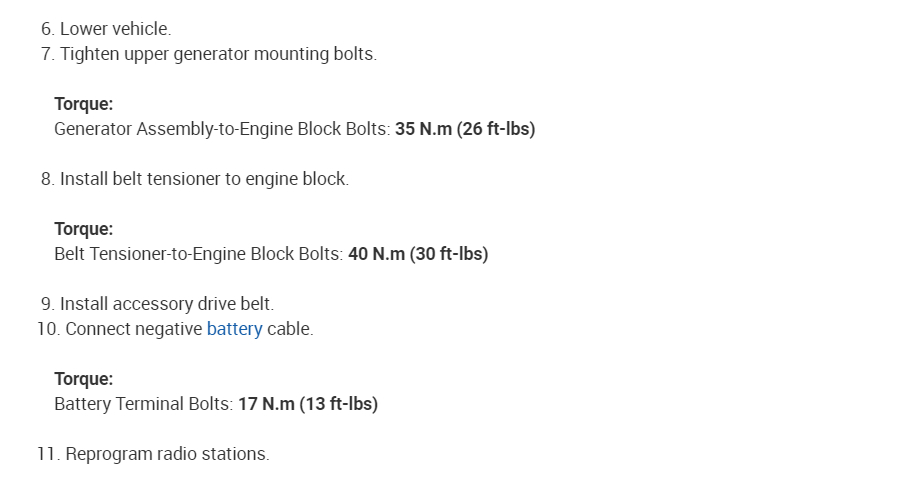Click the 'Lower vehicle' step text
The image size is (911, 497).
[115, 29]
